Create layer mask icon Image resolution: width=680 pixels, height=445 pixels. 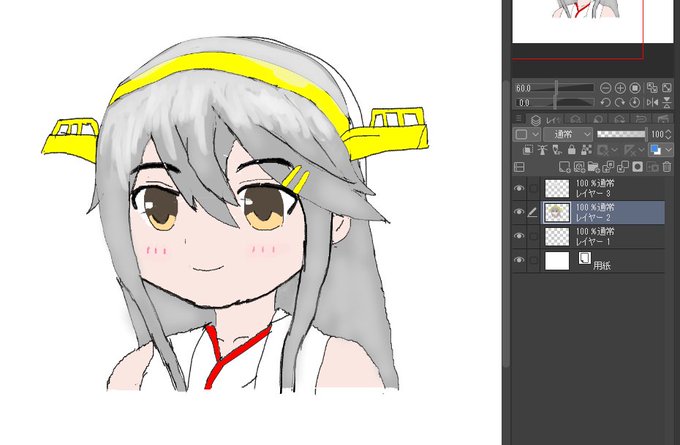pyautogui.click(x=637, y=167)
